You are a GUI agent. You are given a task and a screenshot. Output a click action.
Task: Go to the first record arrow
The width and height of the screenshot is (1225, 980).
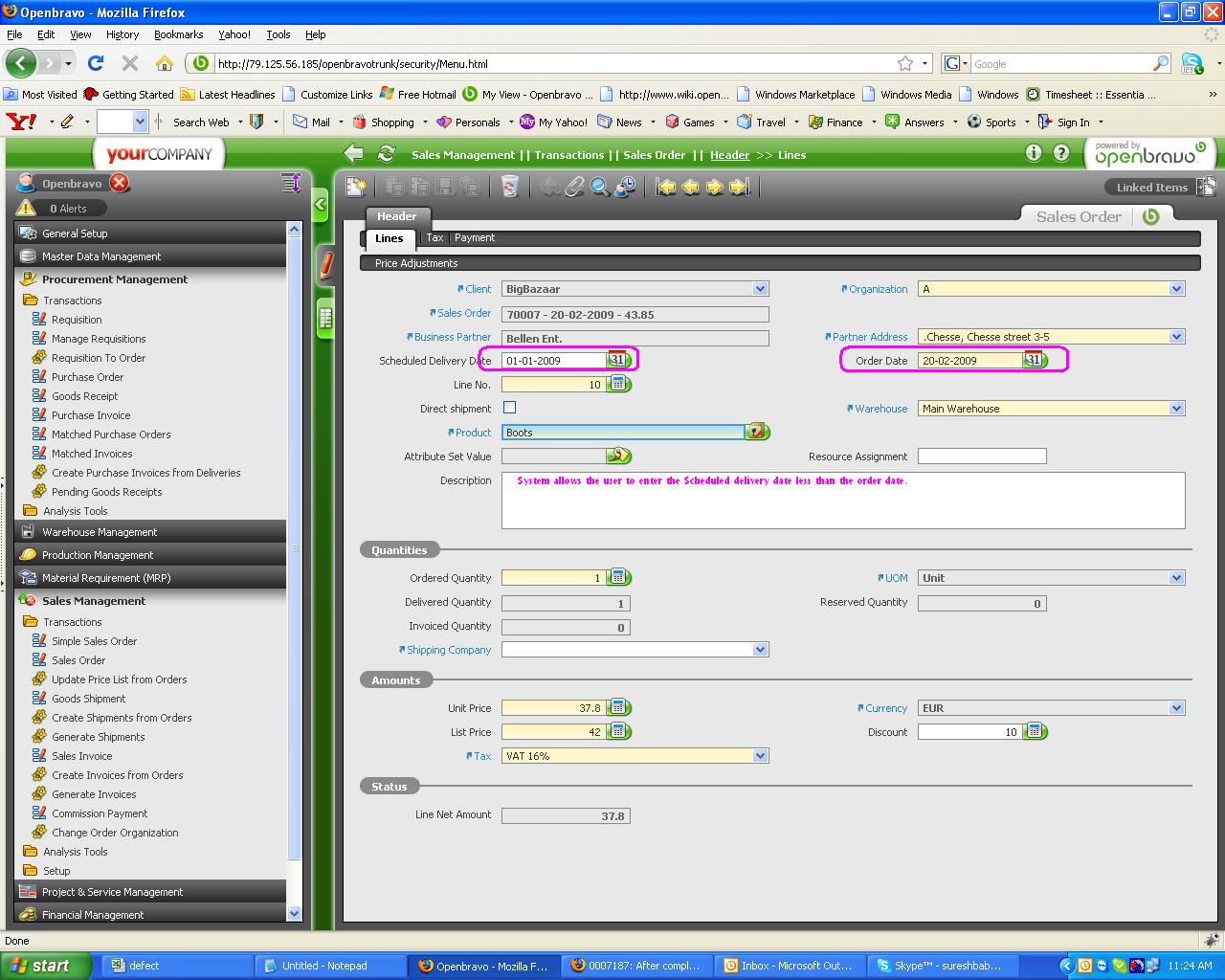coord(665,187)
